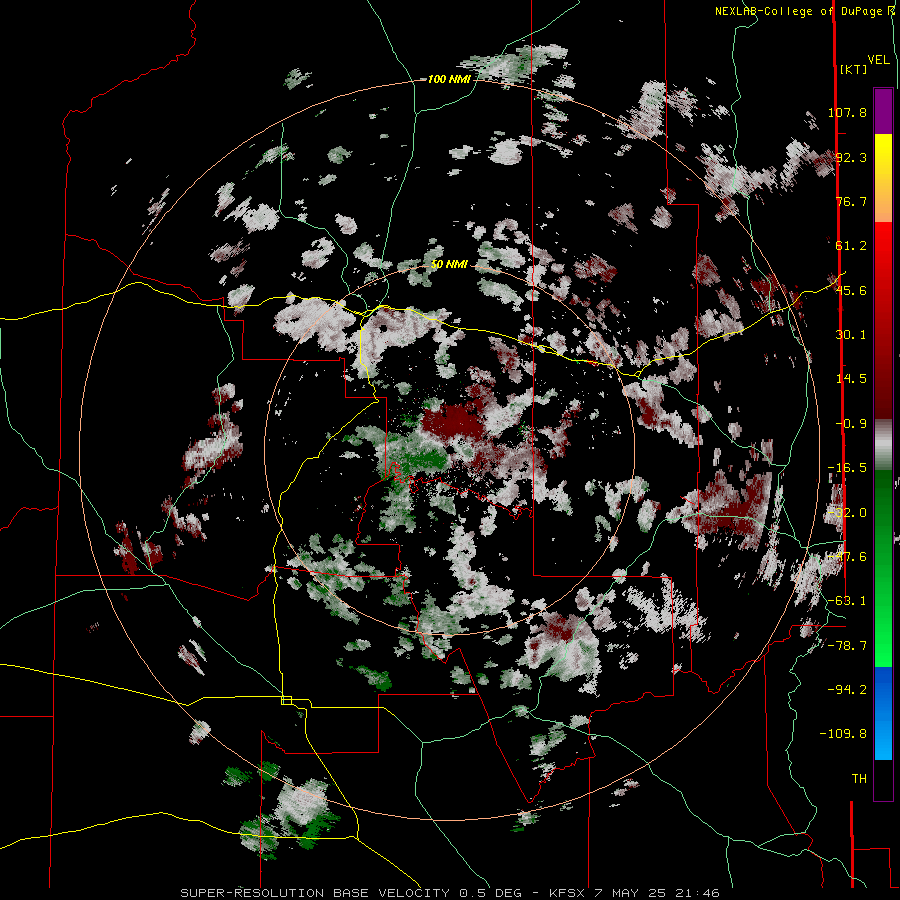
Task: Select the 45.6 legend value
Action: pyautogui.click(x=851, y=290)
